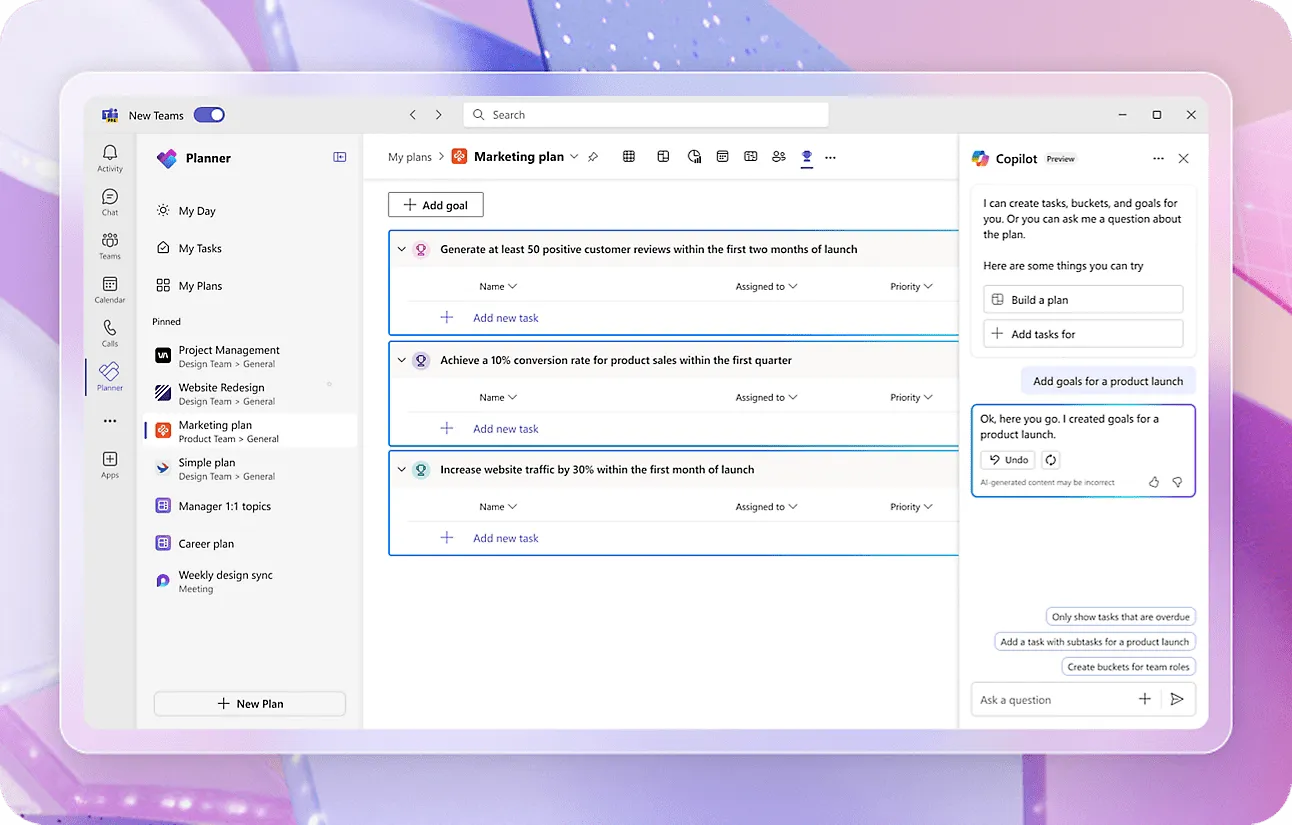Switch to People view icon
Image resolution: width=1292 pixels, height=825 pixels.
pos(779,156)
